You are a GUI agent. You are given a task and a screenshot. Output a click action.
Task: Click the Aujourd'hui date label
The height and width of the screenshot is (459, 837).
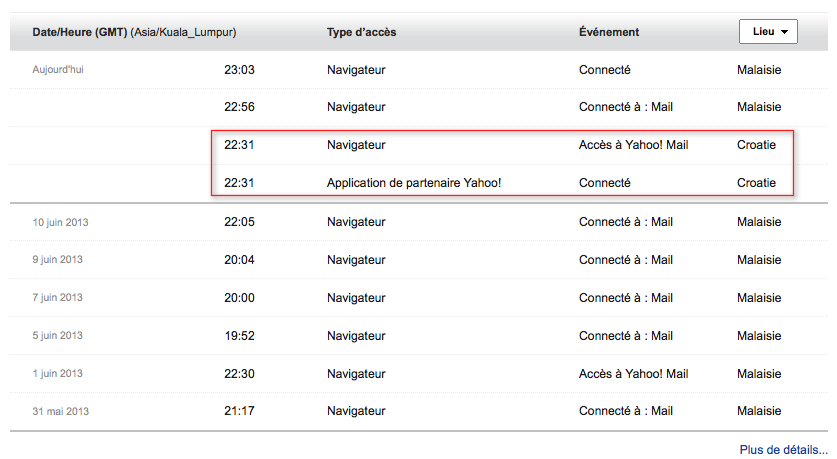point(58,69)
